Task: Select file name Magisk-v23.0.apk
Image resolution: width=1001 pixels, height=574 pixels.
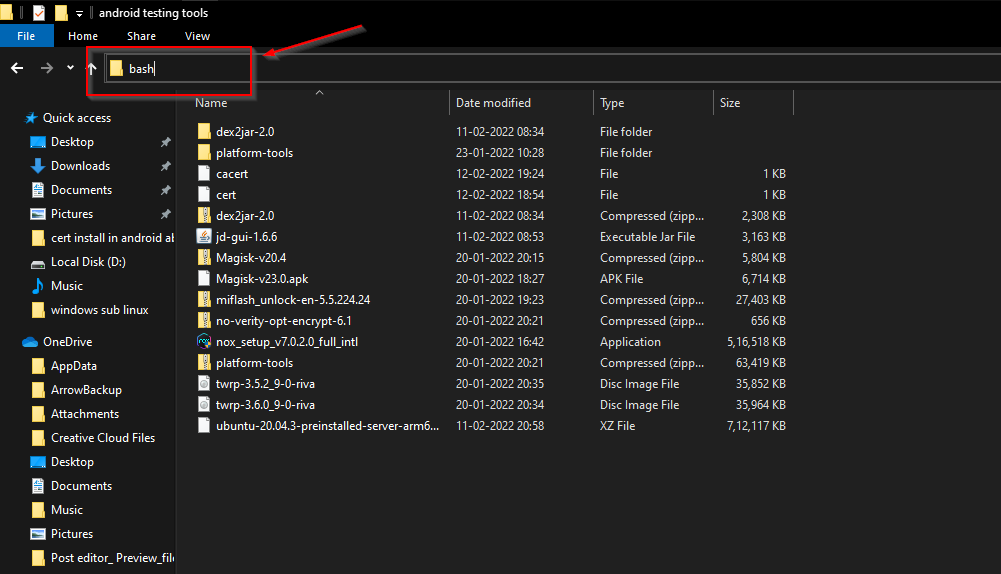Action: pyautogui.click(x=262, y=279)
